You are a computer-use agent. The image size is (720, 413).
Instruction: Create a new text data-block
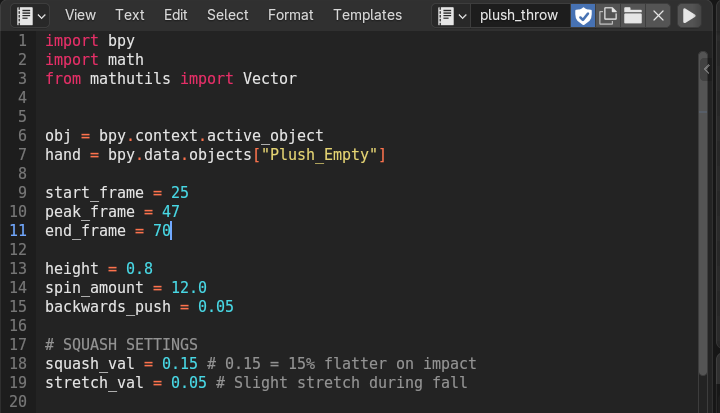(607, 15)
